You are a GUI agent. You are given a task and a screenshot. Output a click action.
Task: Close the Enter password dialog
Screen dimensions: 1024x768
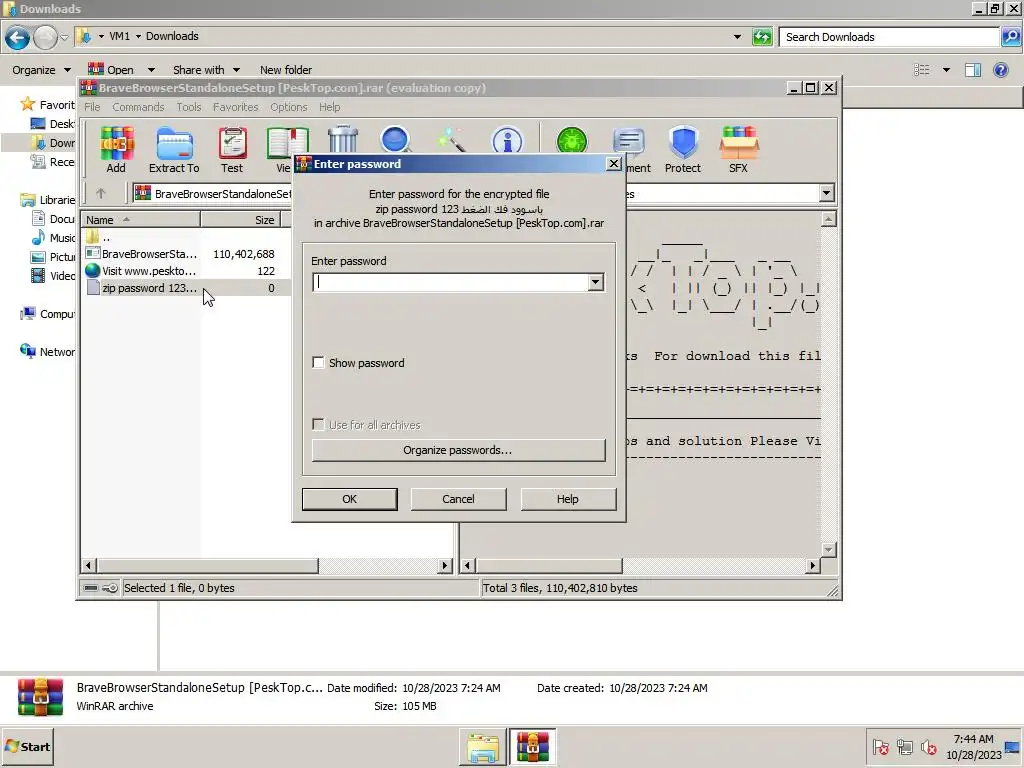point(613,164)
